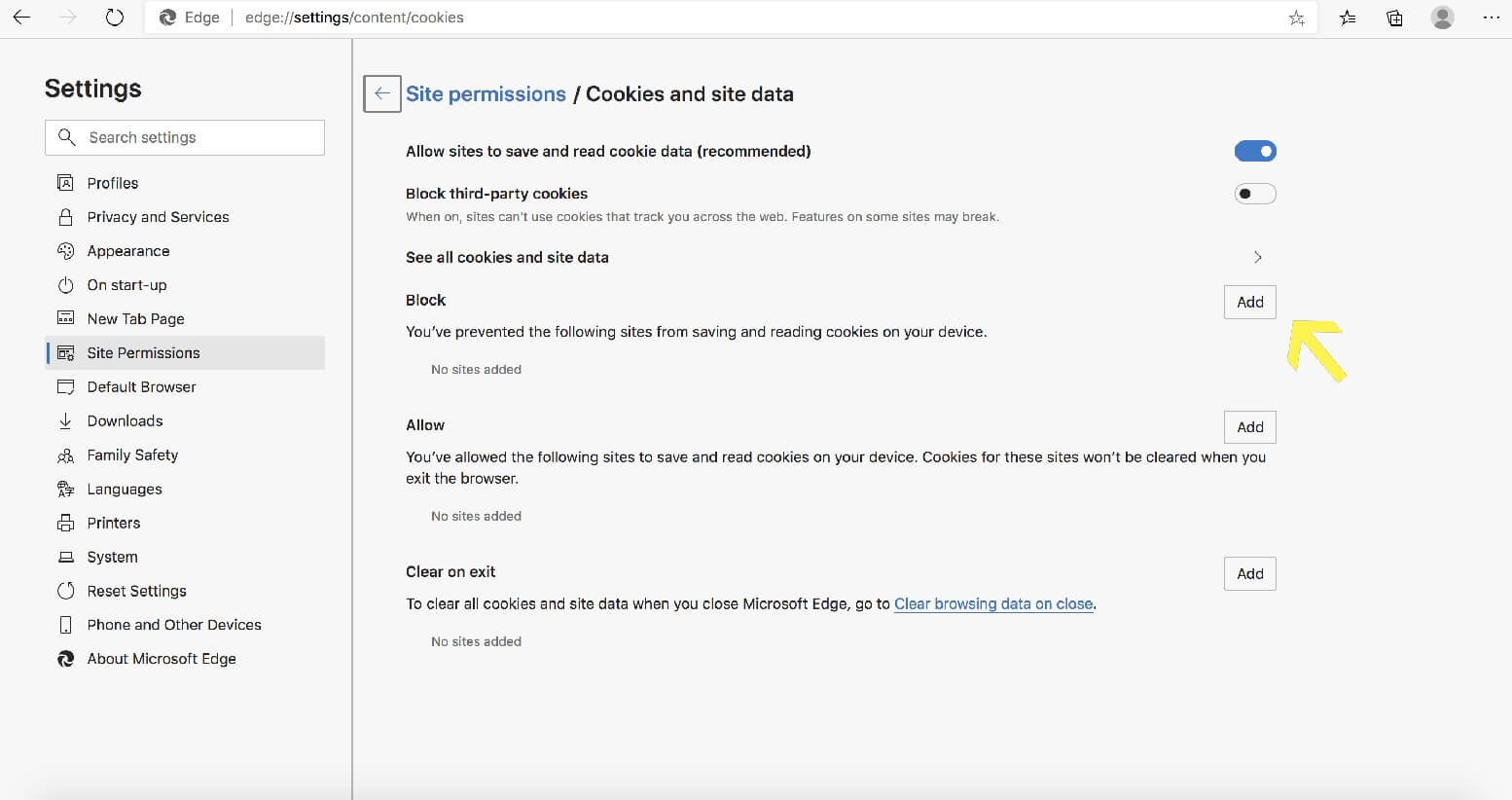Click the Search settings input field
1512x800 pixels.
pos(185,137)
